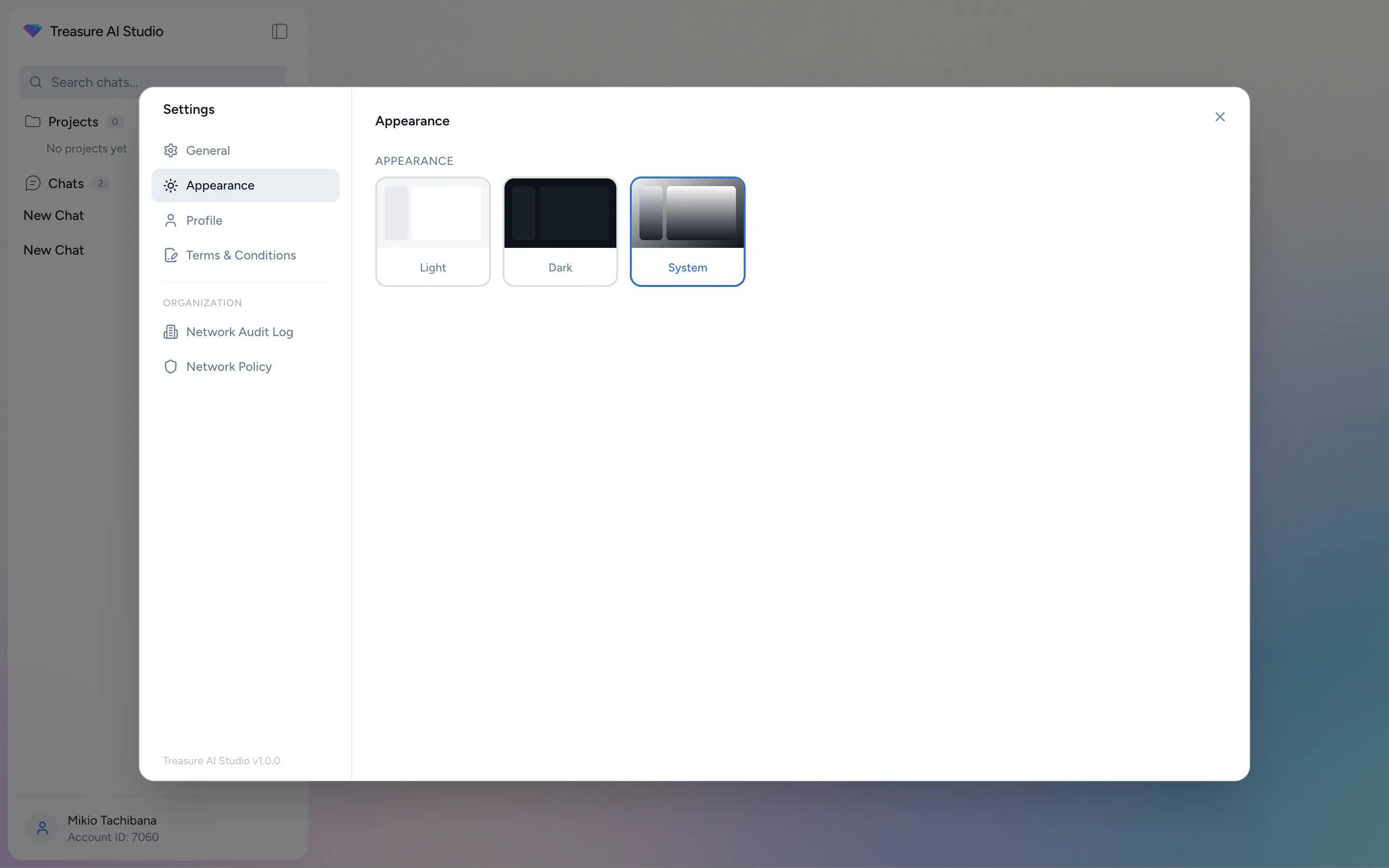Click the Settings heading
The width and height of the screenshot is (1389, 868).
(x=189, y=109)
